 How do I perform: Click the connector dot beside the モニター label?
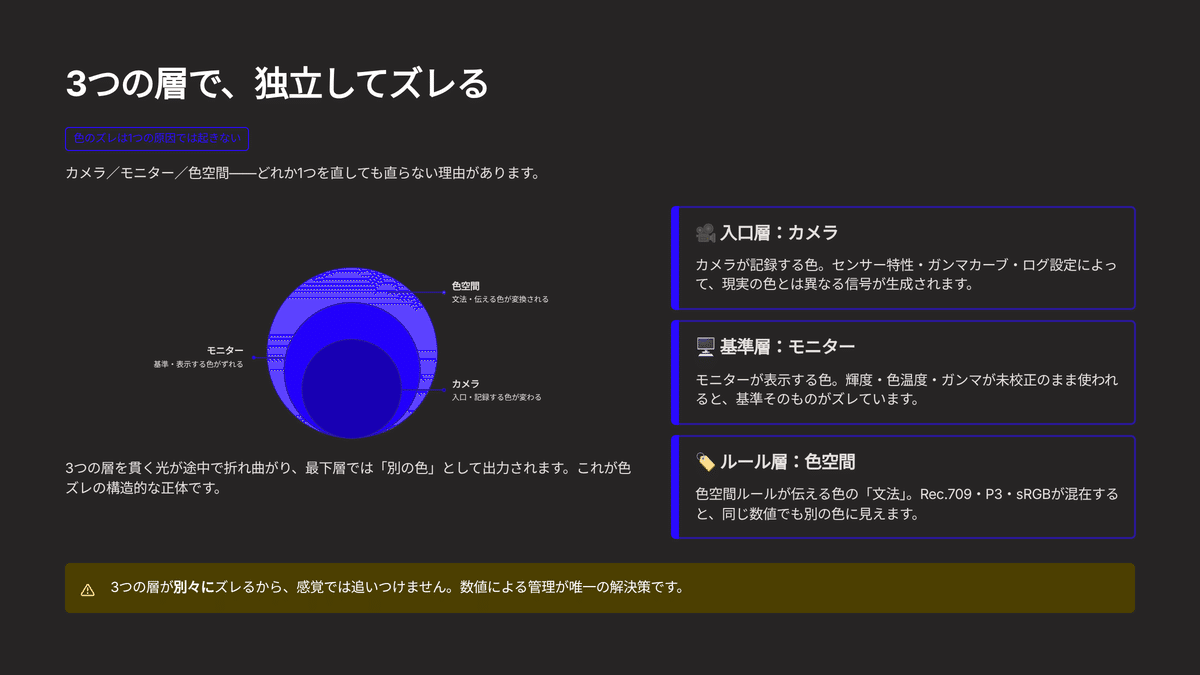253,358
